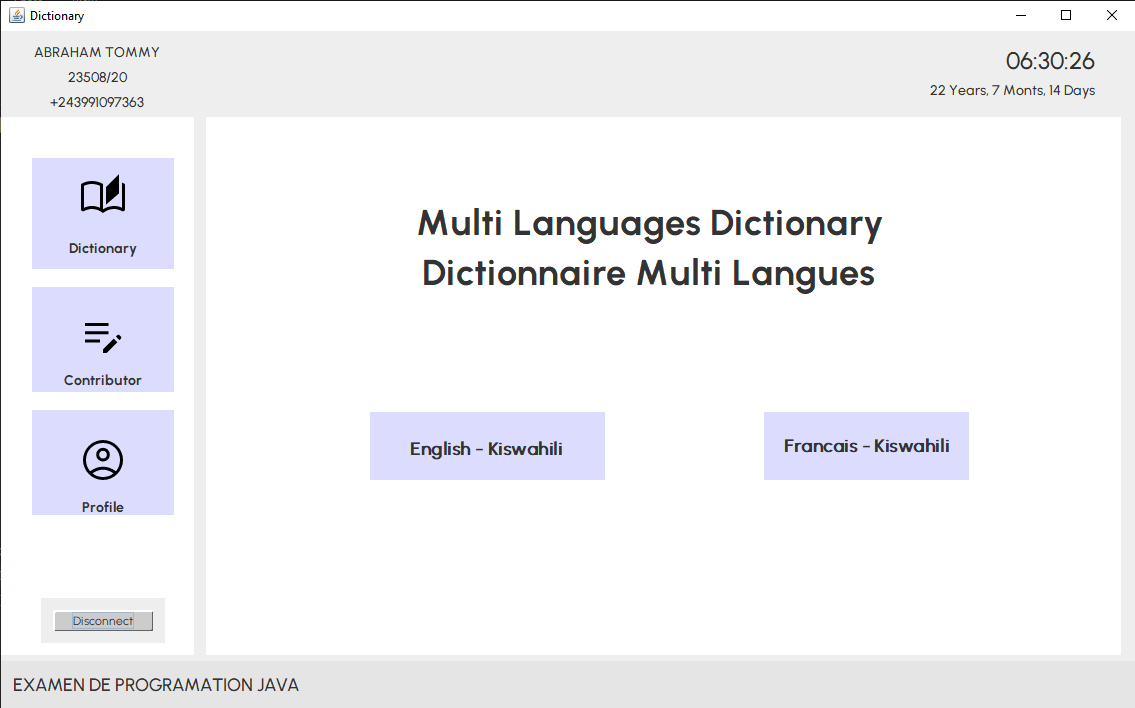Click the student number 23508/20
Screen dimensions: 1135x708
95,76
